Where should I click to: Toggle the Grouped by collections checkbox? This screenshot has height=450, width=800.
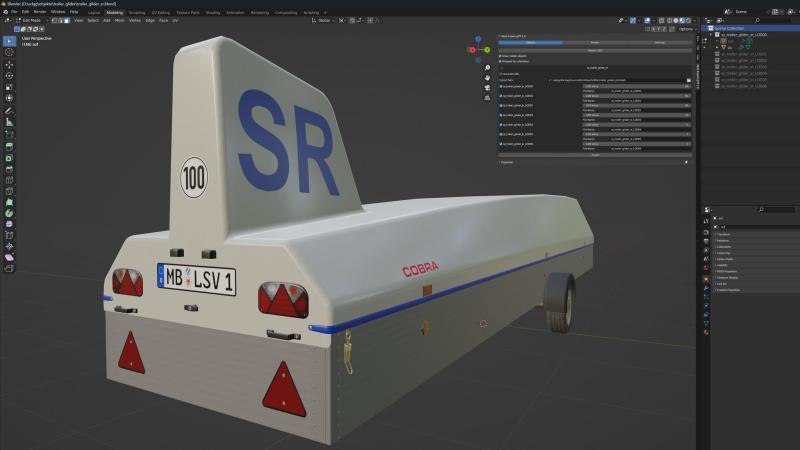click(500, 61)
